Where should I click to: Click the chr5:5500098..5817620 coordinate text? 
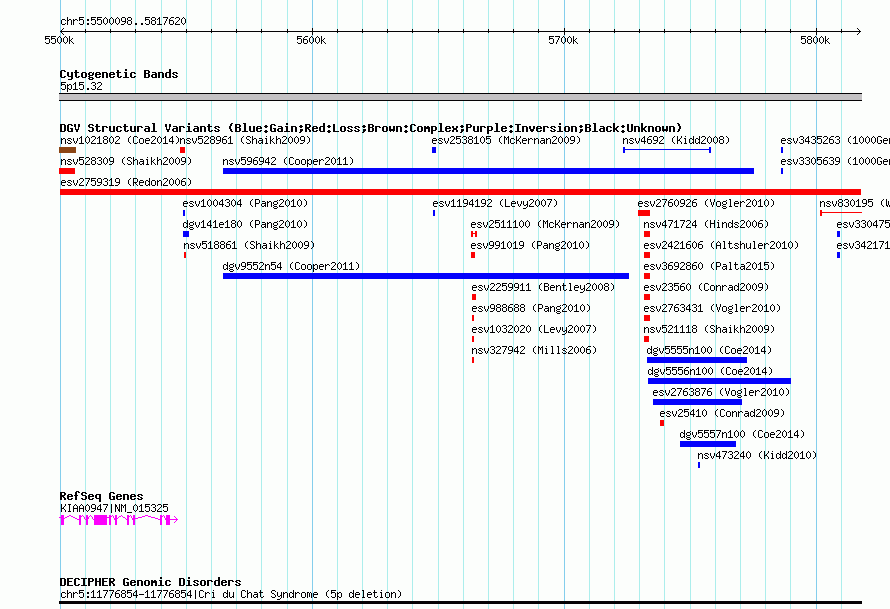click(123, 21)
